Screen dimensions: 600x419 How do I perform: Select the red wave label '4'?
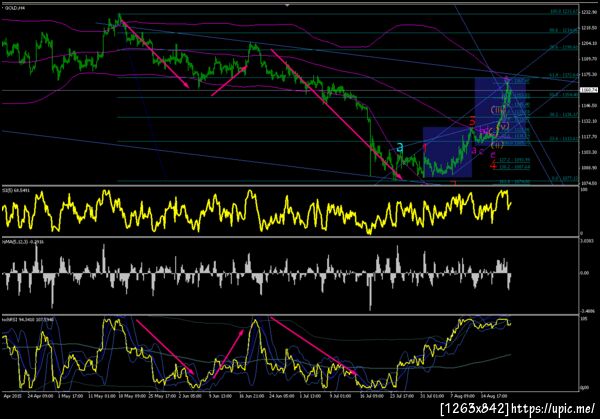493,165
